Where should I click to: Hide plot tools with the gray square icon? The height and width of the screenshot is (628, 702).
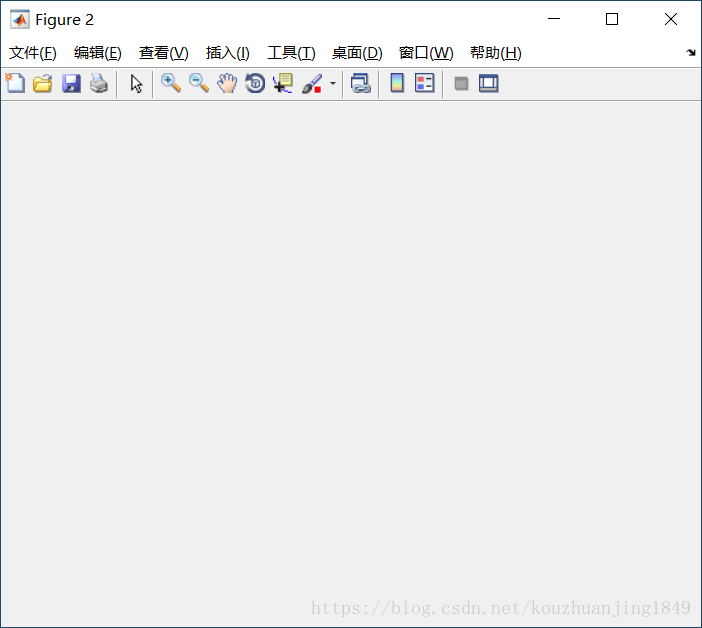461,84
